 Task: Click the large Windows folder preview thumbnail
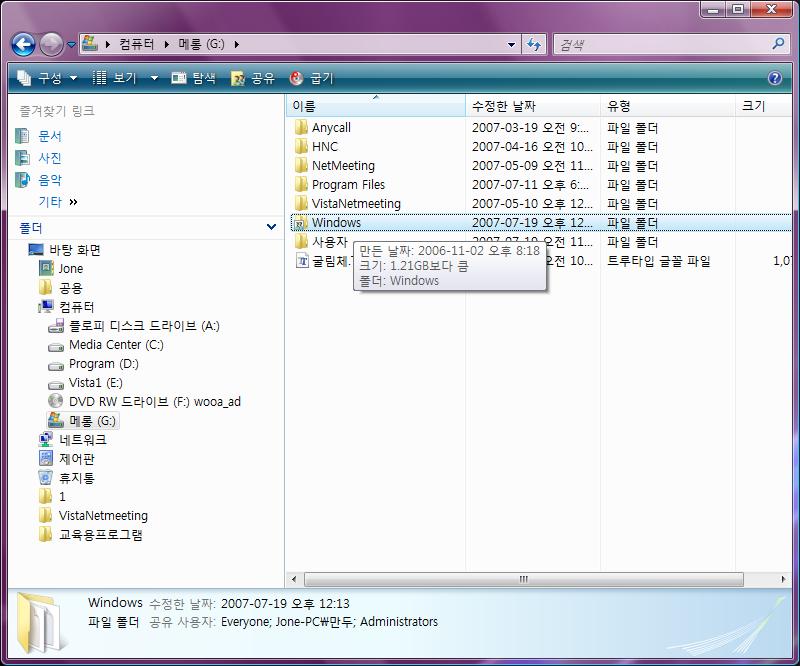point(42,623)
